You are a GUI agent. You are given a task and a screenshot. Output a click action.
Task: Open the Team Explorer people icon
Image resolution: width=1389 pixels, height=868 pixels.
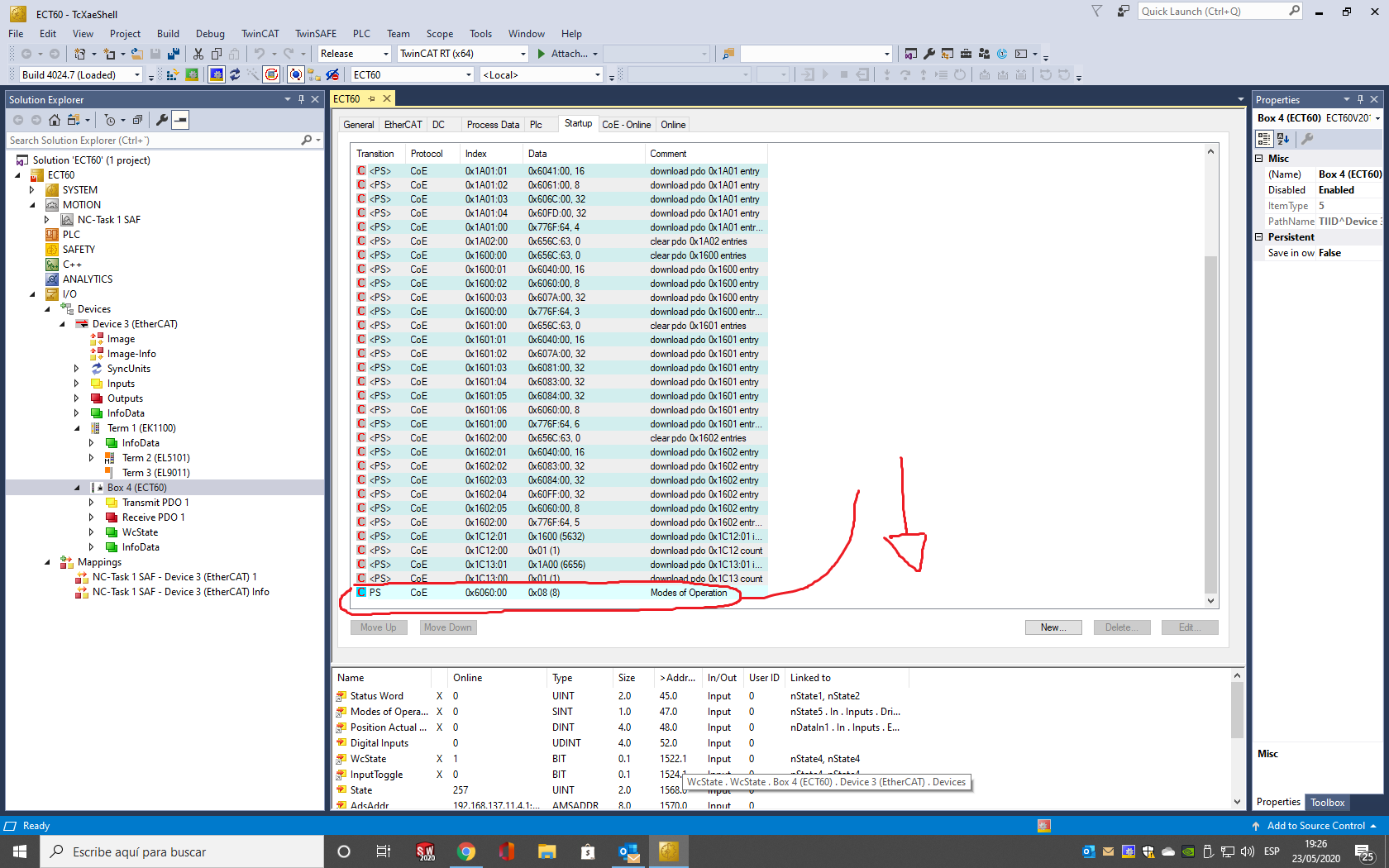(x=984, y=54)
